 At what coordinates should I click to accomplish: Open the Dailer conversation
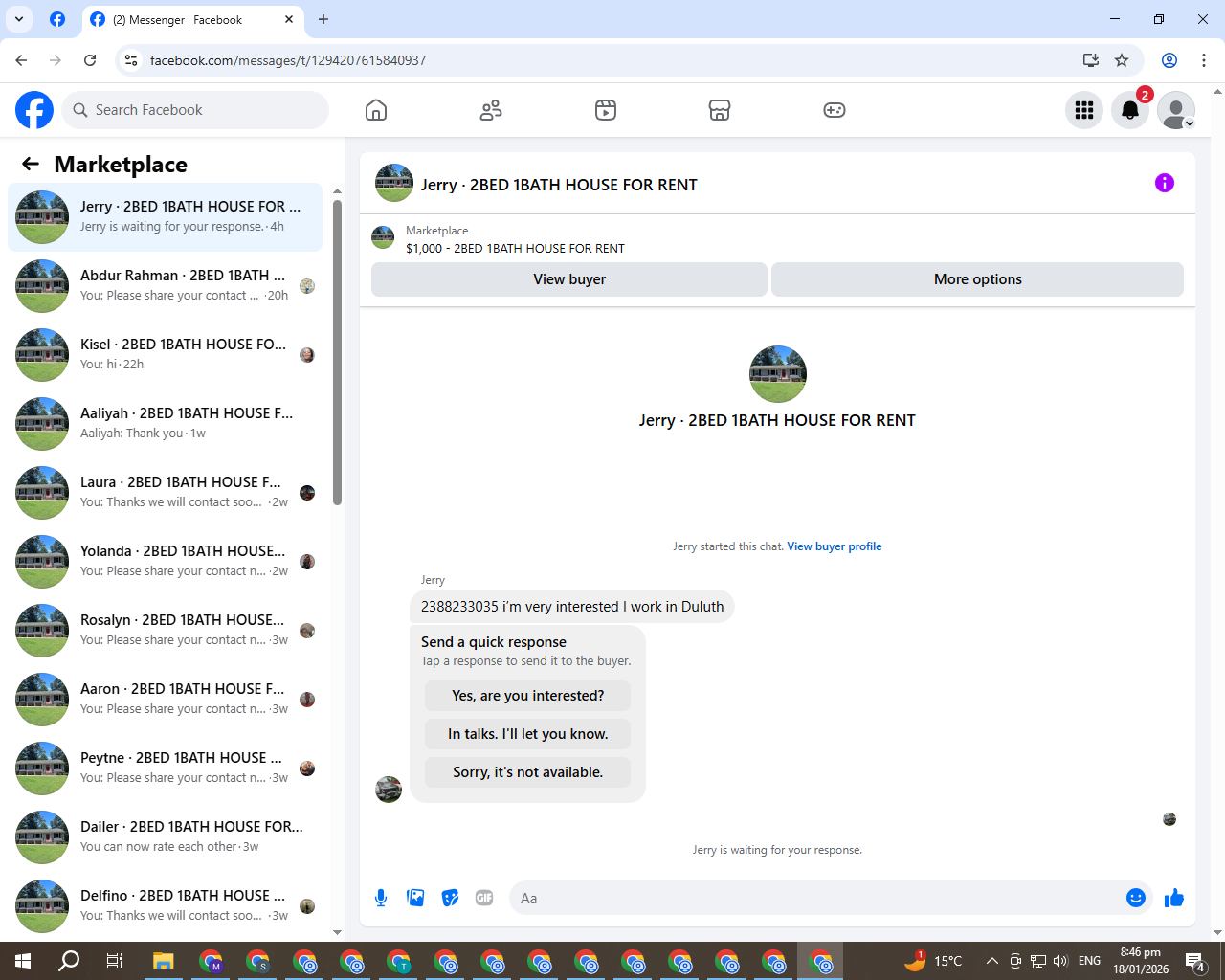coord(165,837)
